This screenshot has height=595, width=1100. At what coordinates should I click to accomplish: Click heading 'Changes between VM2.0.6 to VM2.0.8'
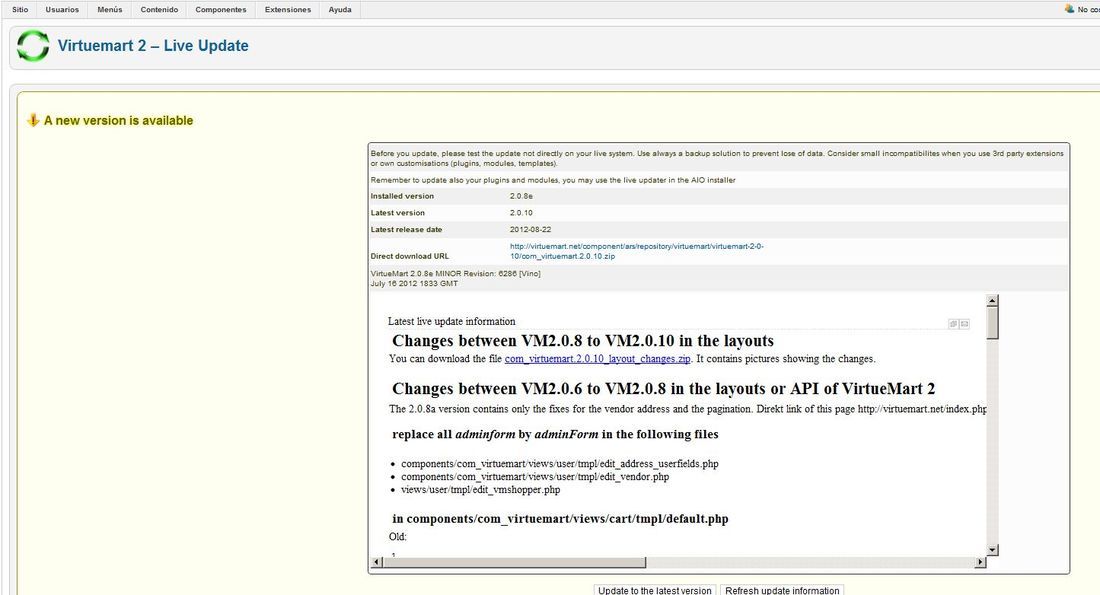point(664,389)
